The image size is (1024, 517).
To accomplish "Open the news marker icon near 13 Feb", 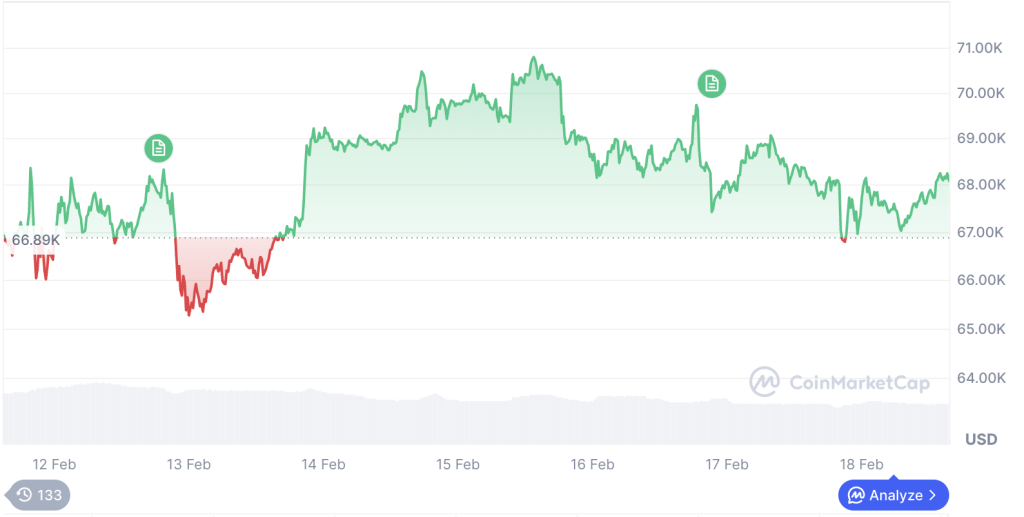I will pos(158,148).
